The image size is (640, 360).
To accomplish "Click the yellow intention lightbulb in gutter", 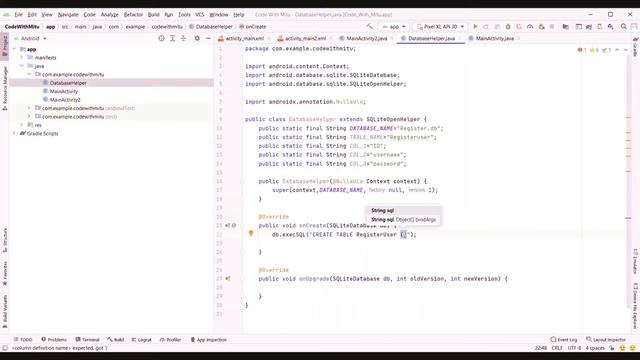I will 251,233.
